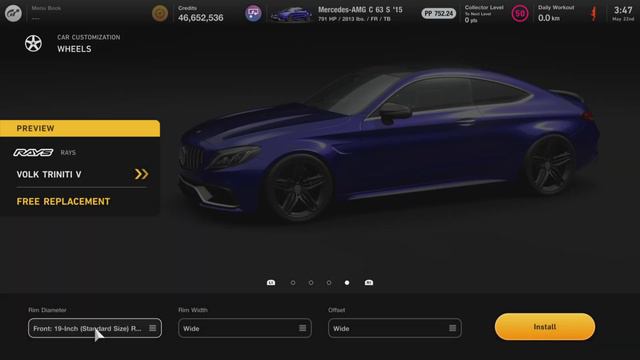Open the Daily Workout distance
This screenshot has height=360, width=640.
coord(556,14)
